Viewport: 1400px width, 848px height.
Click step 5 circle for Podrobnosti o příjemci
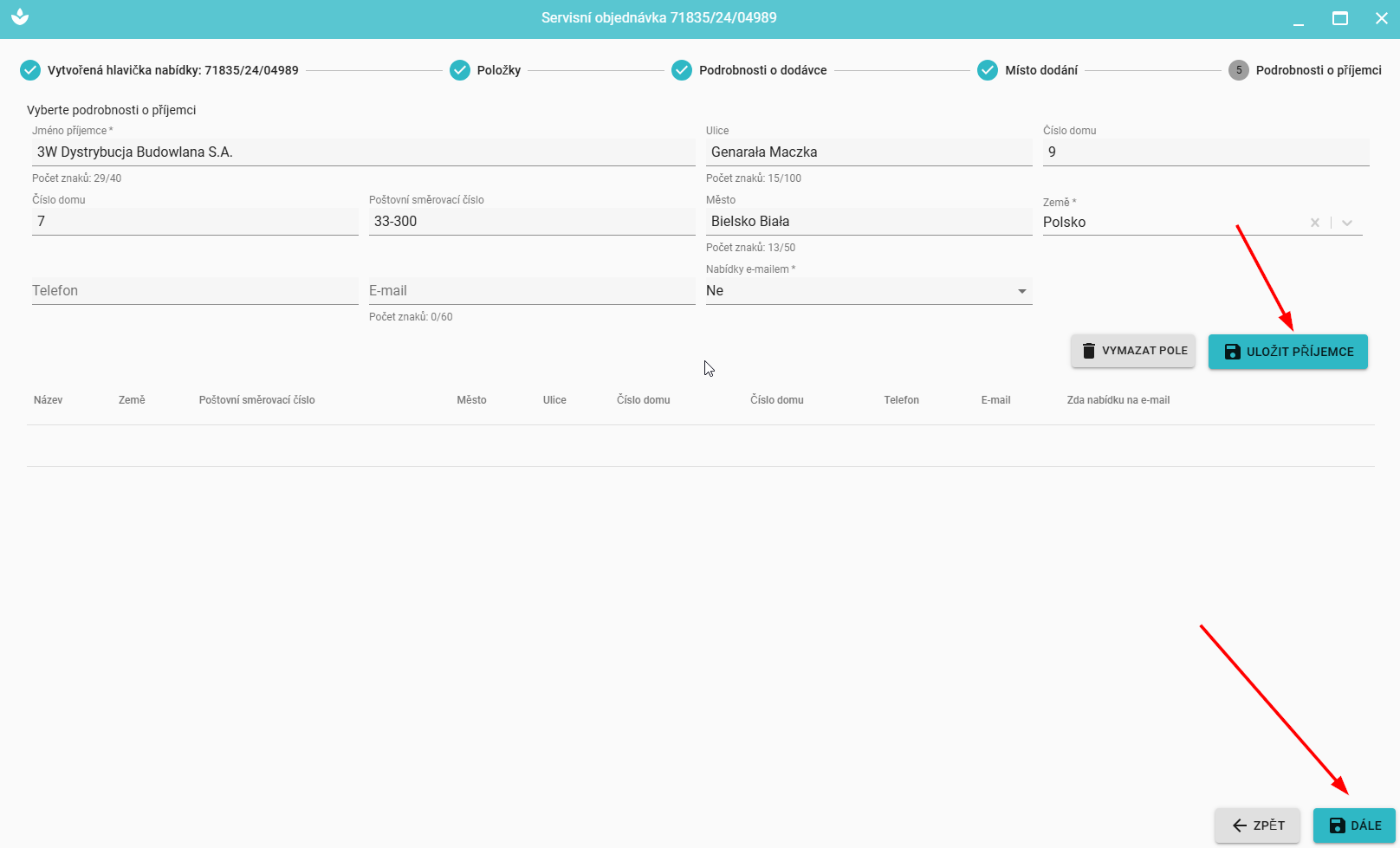(x=1239, y=70)
